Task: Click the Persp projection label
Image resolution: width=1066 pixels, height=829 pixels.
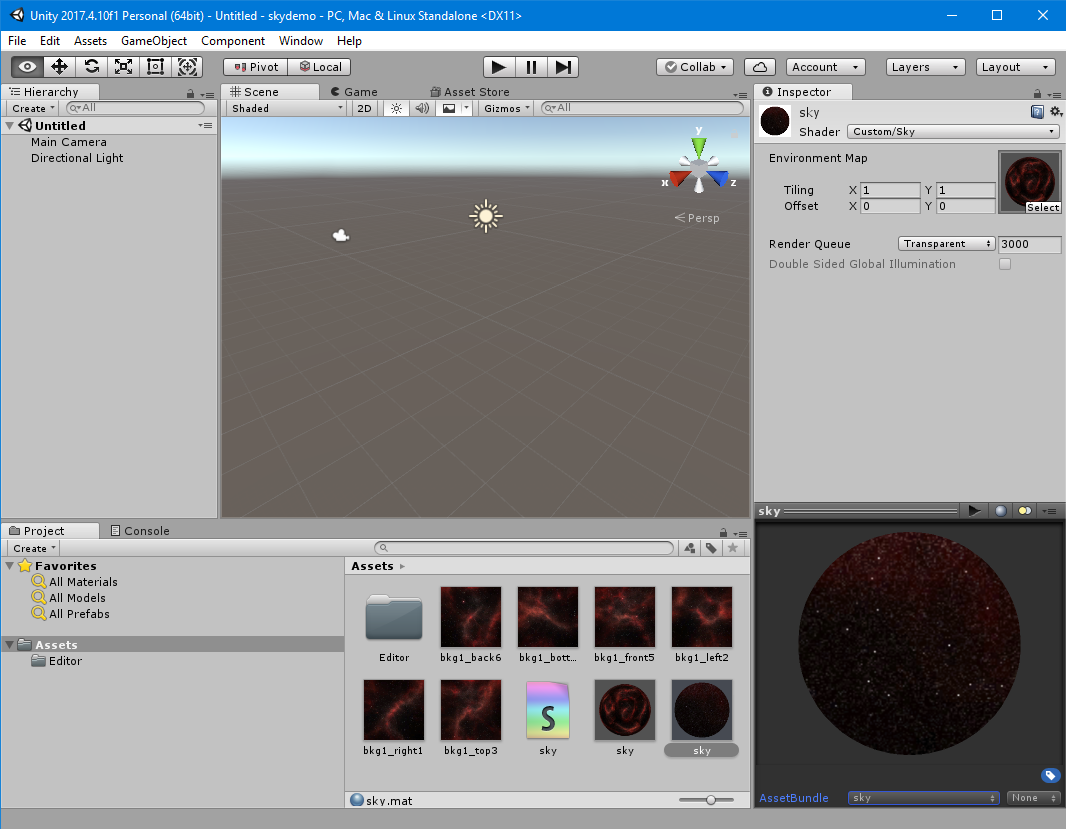Action: click(697, 218)
